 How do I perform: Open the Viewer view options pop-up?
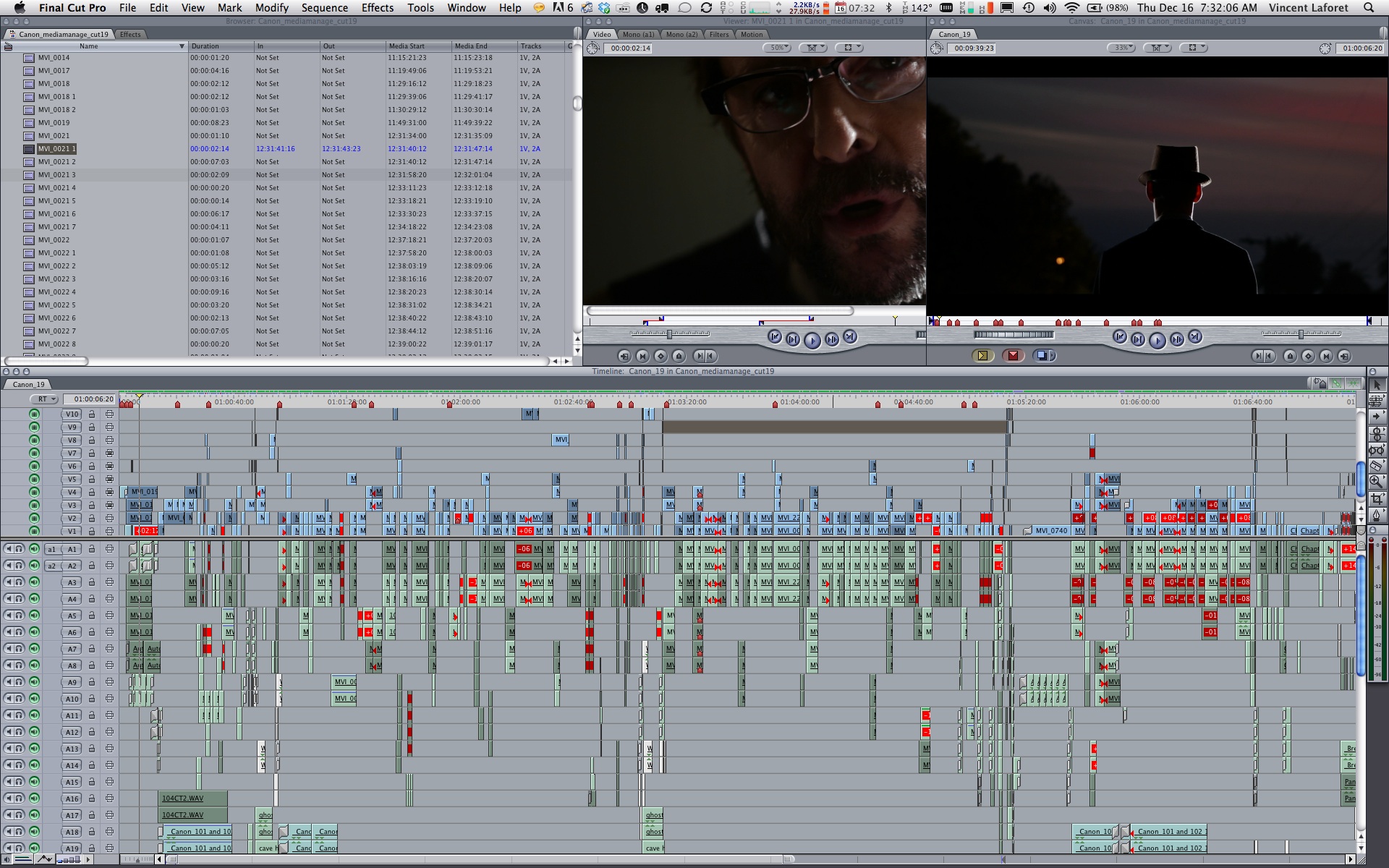point(849,48)
